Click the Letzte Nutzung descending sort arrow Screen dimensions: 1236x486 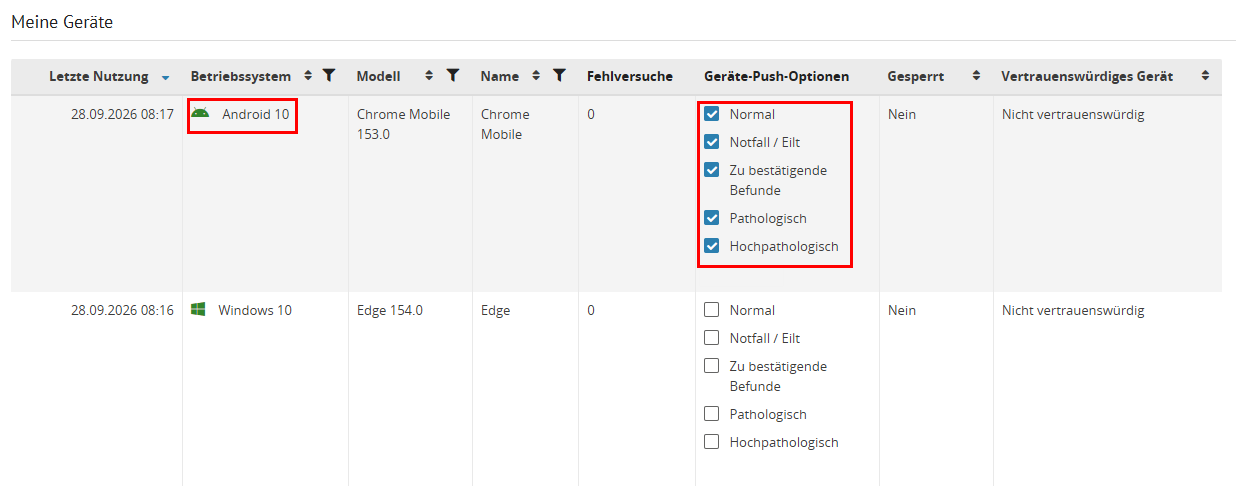pos(165,77)
